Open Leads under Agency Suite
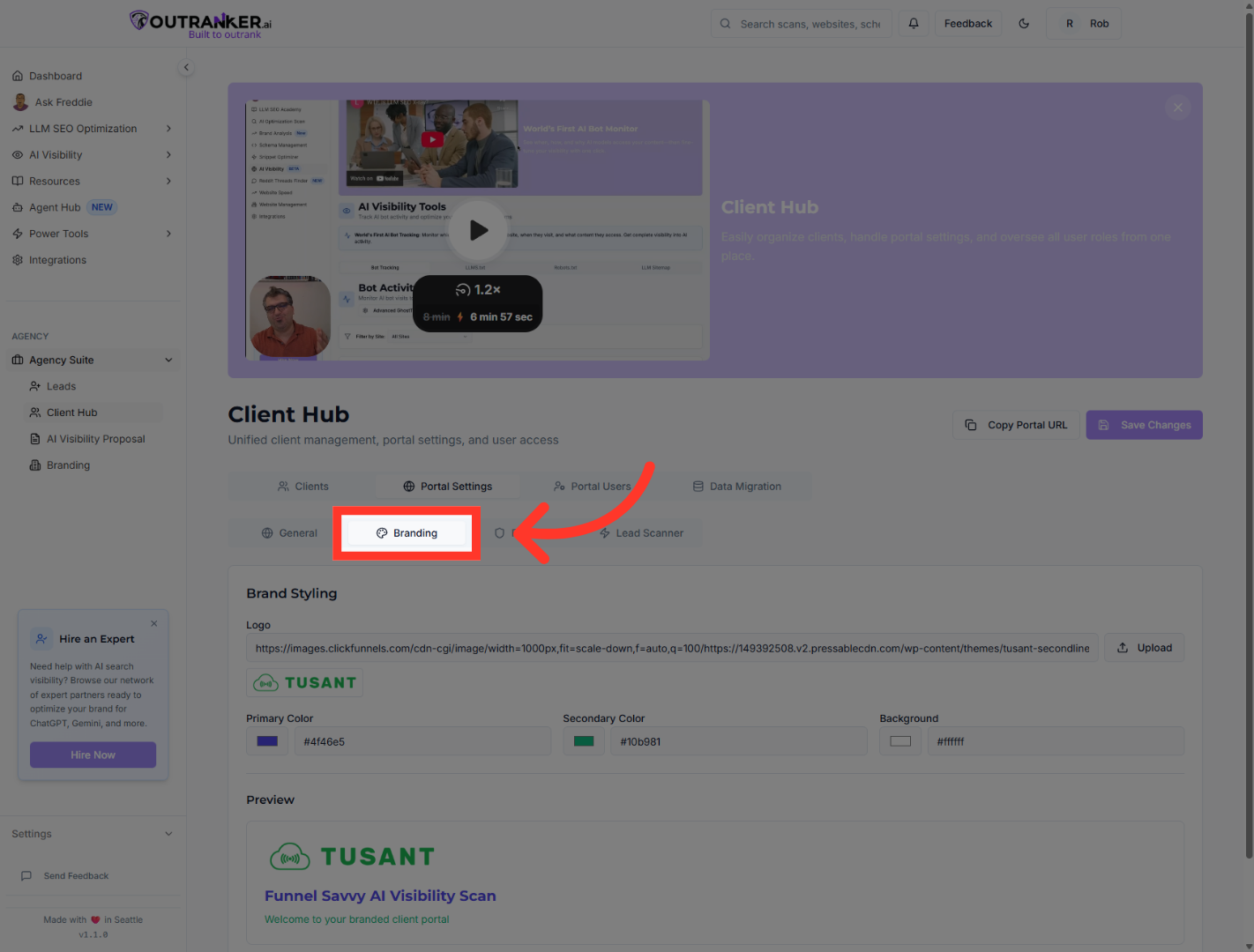Viewport: 1254px width, 952px height. (61, 386)
